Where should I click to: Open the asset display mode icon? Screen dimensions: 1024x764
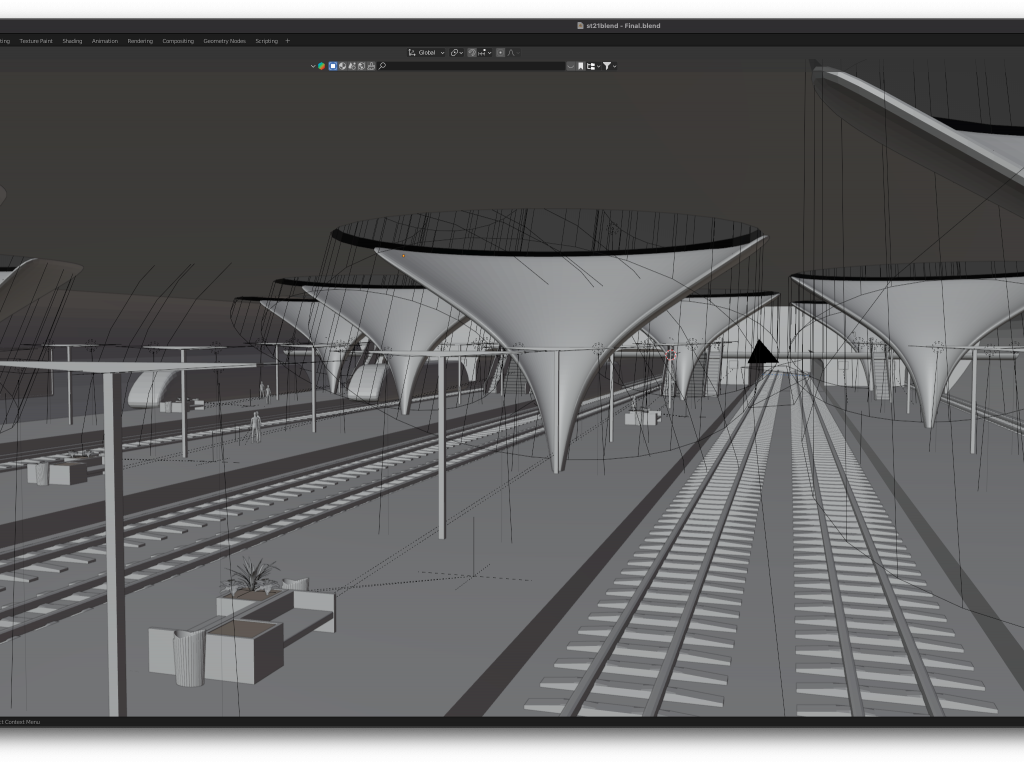(592, 66)
